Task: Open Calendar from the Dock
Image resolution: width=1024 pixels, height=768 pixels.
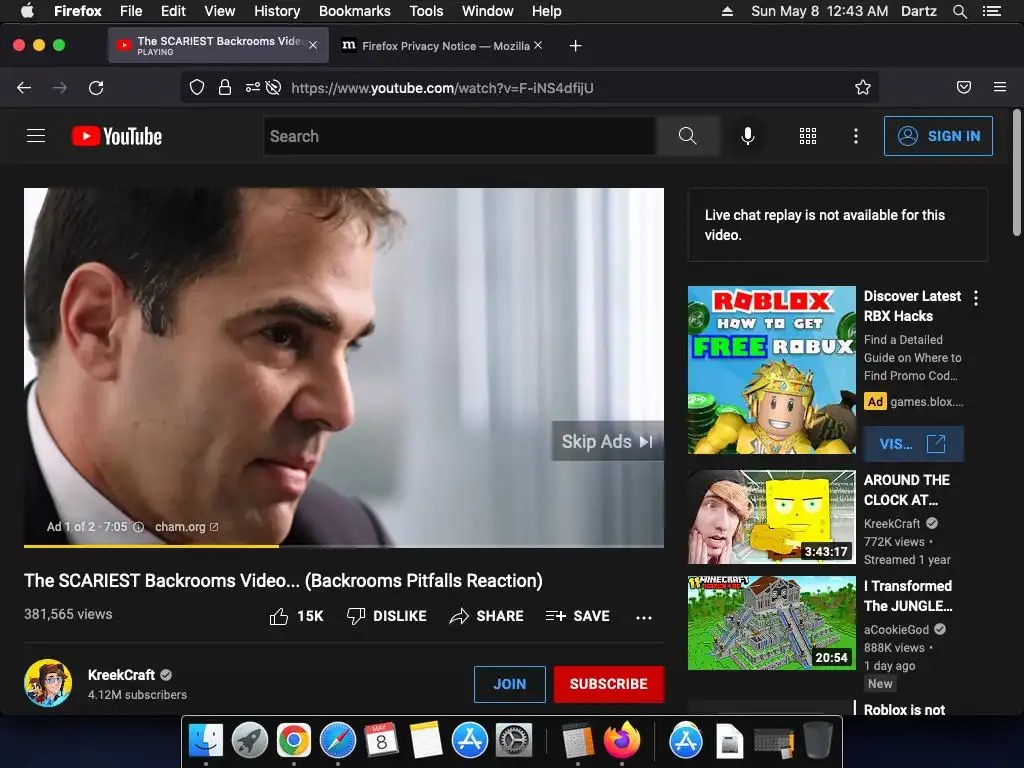Action: click(381, 740)
